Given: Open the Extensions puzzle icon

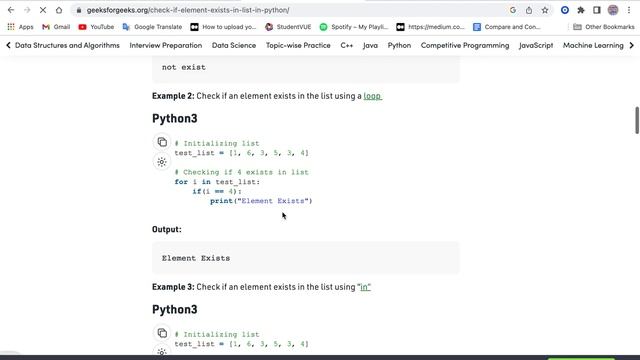Looking at the screenshot, I should [581, 10].
